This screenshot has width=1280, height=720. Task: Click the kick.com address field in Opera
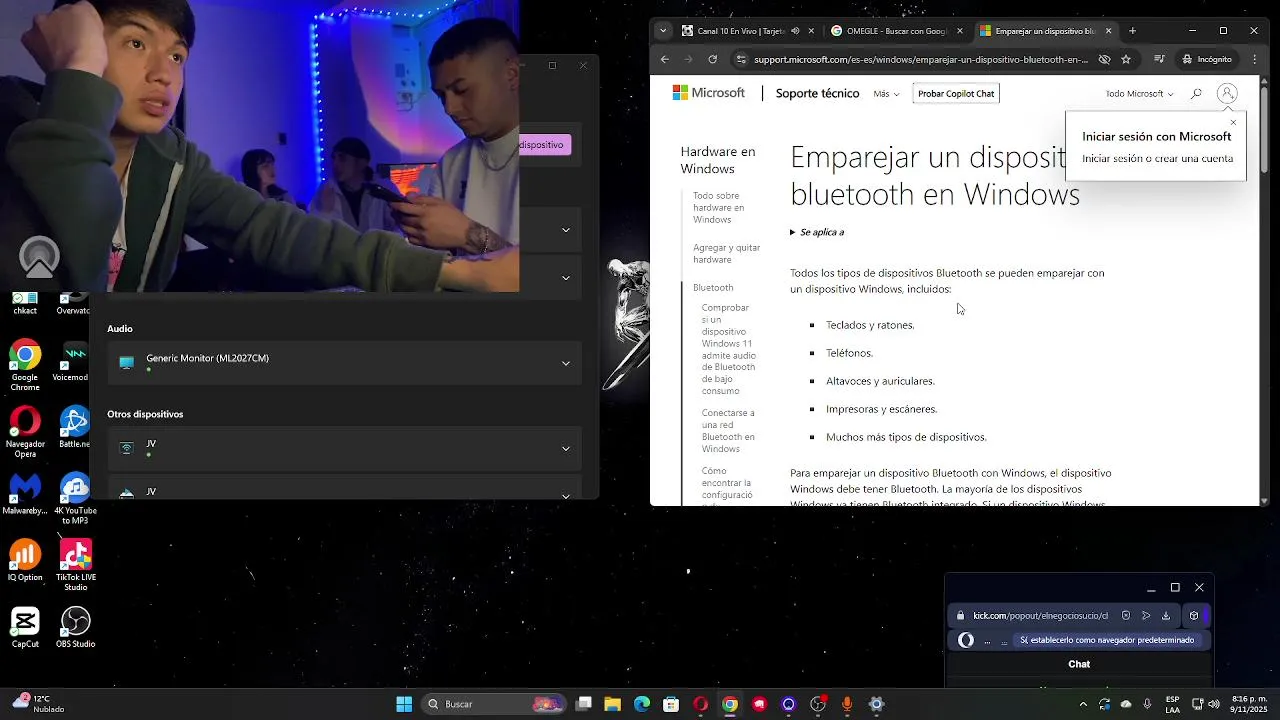pos(1041,616)
